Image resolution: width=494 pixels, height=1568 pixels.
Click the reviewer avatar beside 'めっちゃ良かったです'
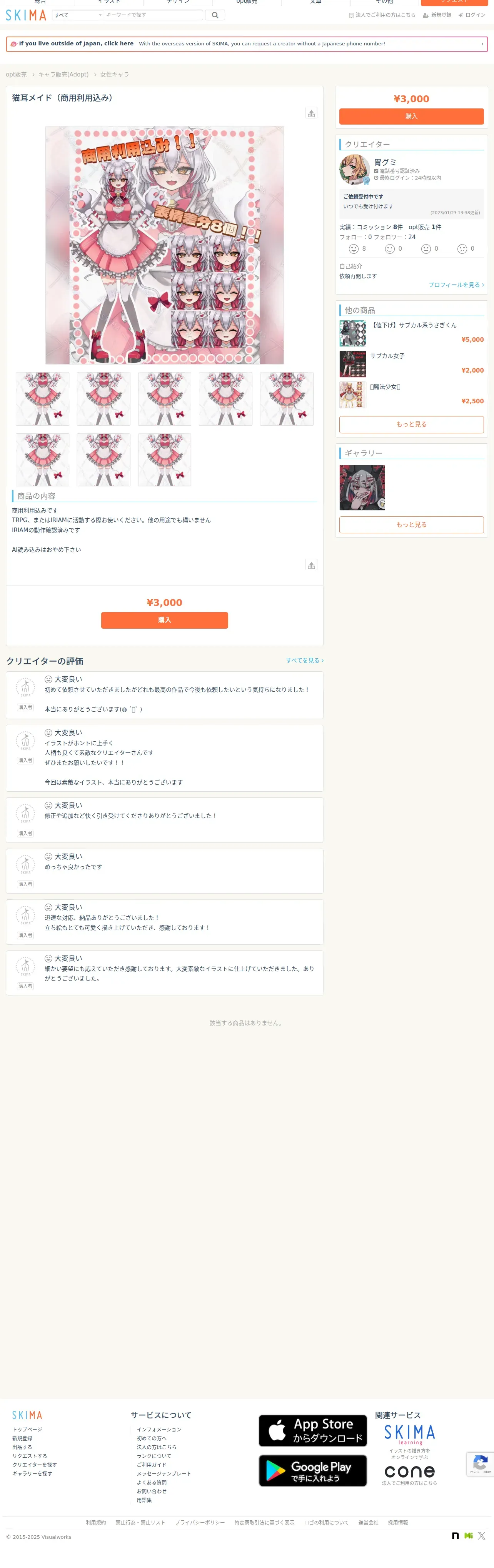(x=25, y=864)
